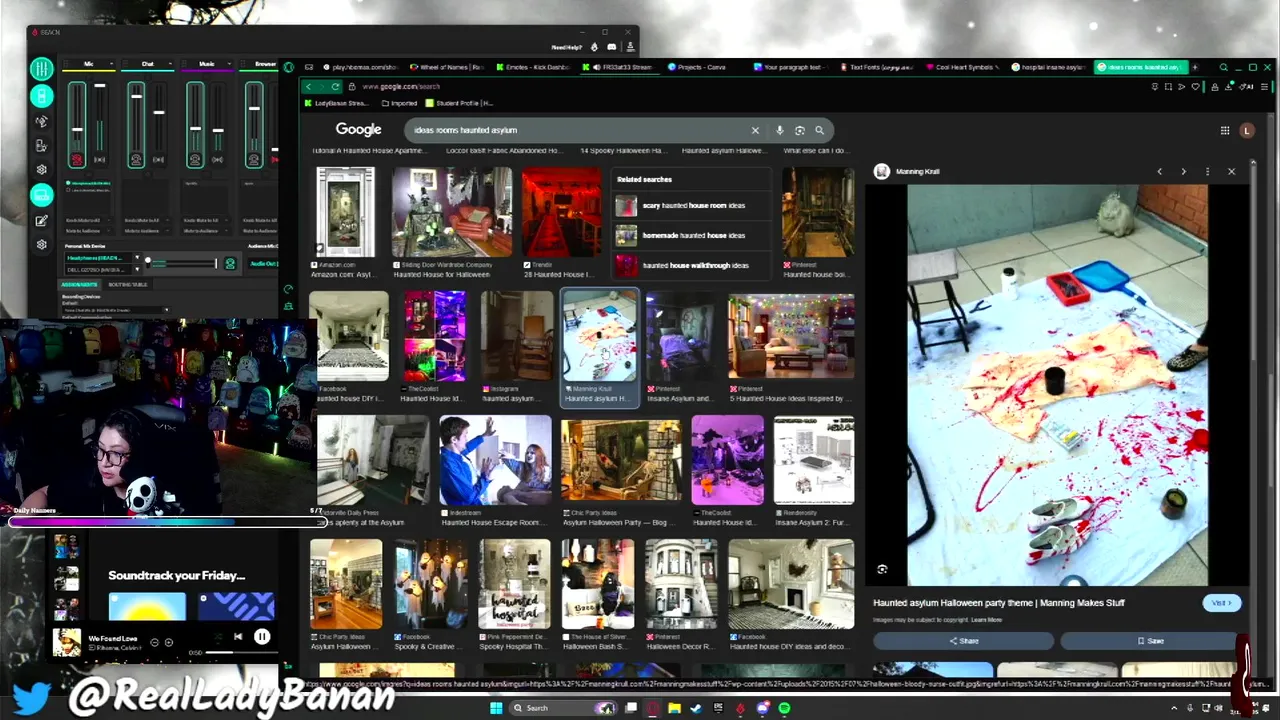Click the Visit button for Manning Makes Stuff

click(x=1221, y=603)
